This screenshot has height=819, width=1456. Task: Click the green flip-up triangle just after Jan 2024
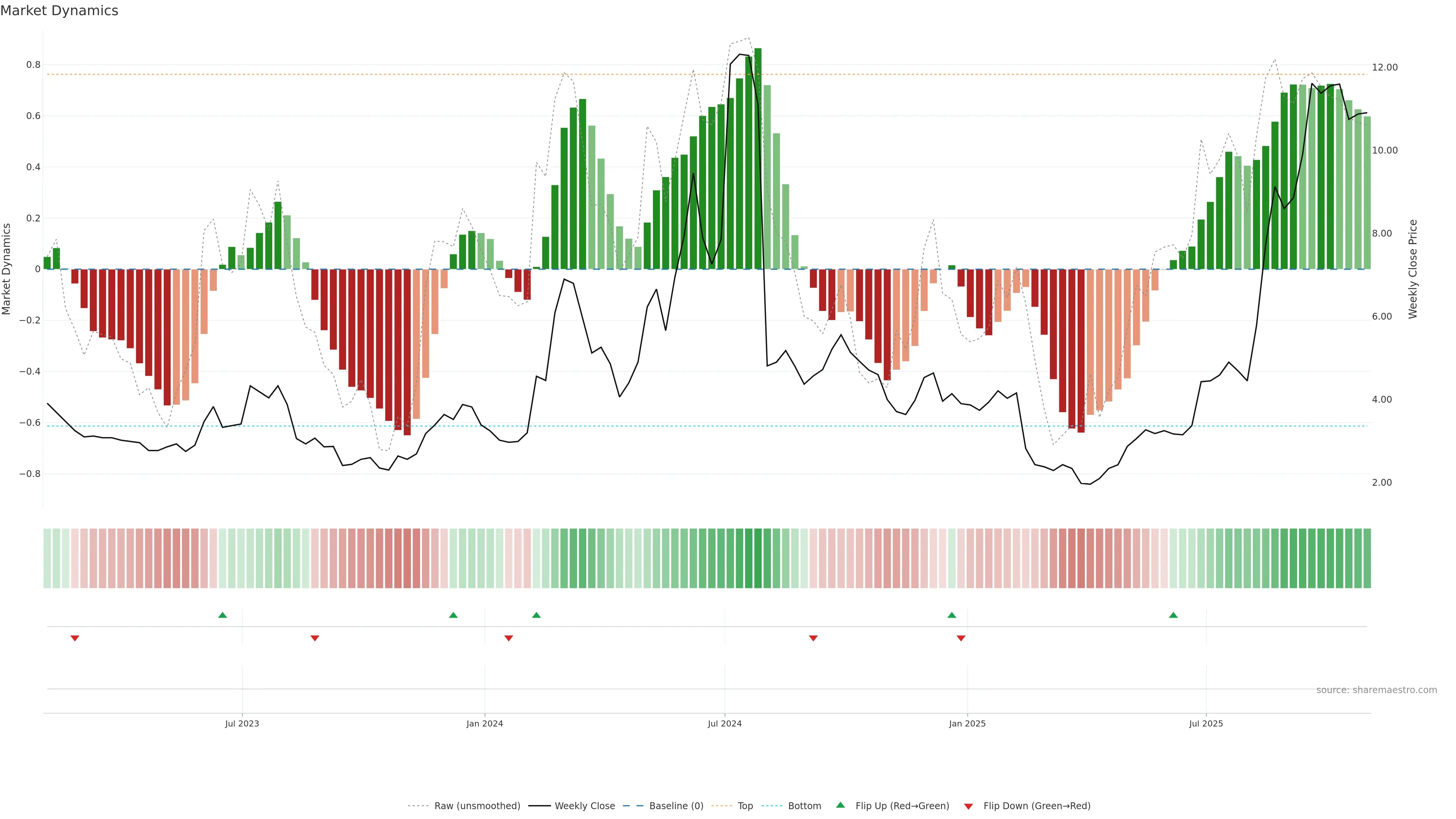[x=537, y=615]
